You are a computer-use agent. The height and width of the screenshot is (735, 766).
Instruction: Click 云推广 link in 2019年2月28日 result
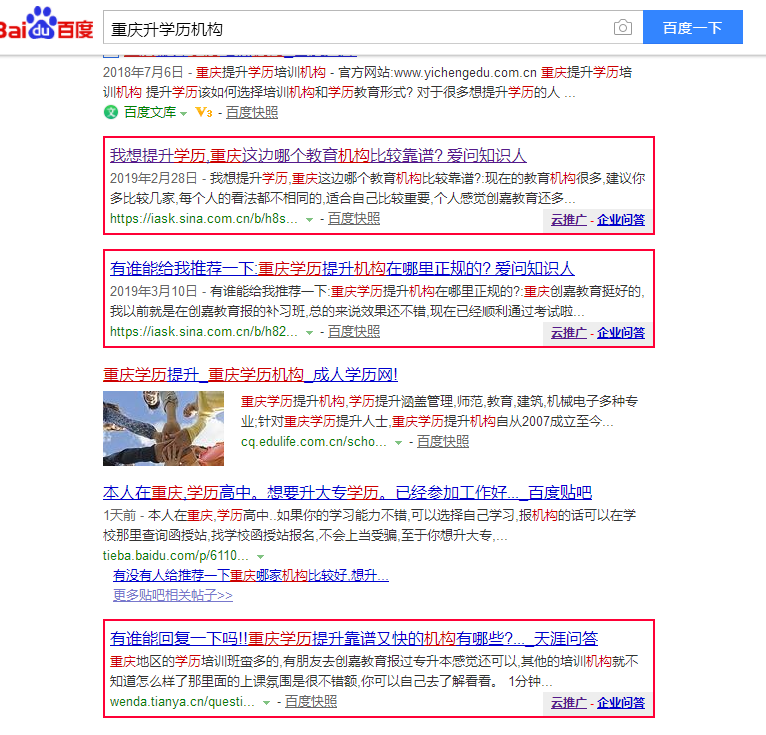(x=569, y=220)
